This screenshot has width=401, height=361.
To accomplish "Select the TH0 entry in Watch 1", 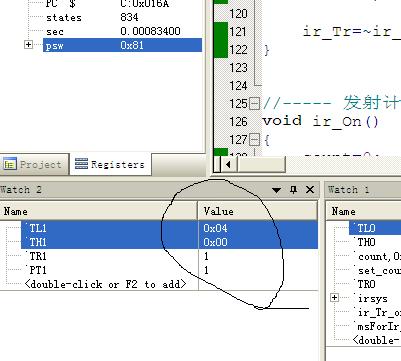I will pos(366,242).
